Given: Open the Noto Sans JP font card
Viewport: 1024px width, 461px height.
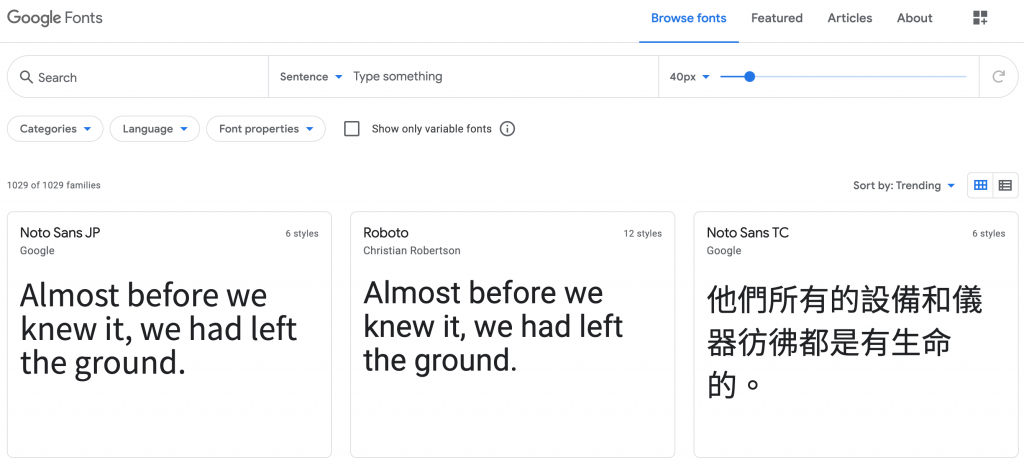Looking at the screenshot, I should click(169, 334).
